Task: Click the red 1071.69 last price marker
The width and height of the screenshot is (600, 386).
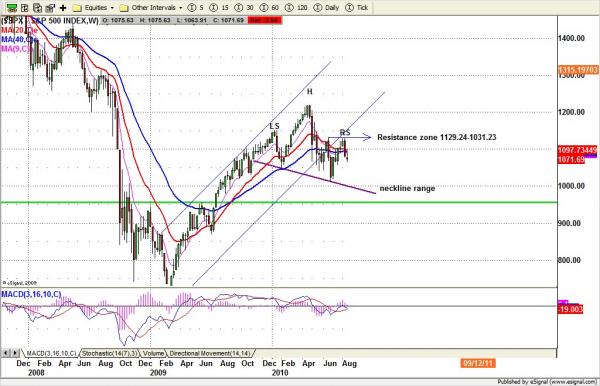Action: click(x=571, y=159)
